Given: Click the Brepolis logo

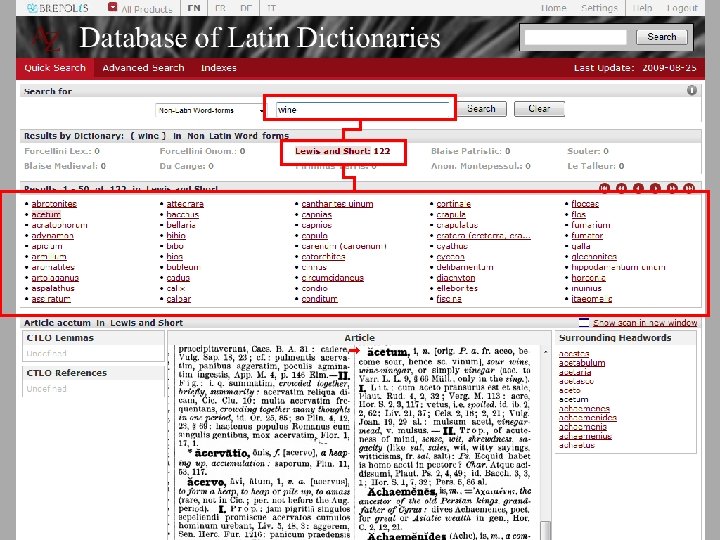Looking at the screenshot, I should pyautogui.click(x=58, y=8).
